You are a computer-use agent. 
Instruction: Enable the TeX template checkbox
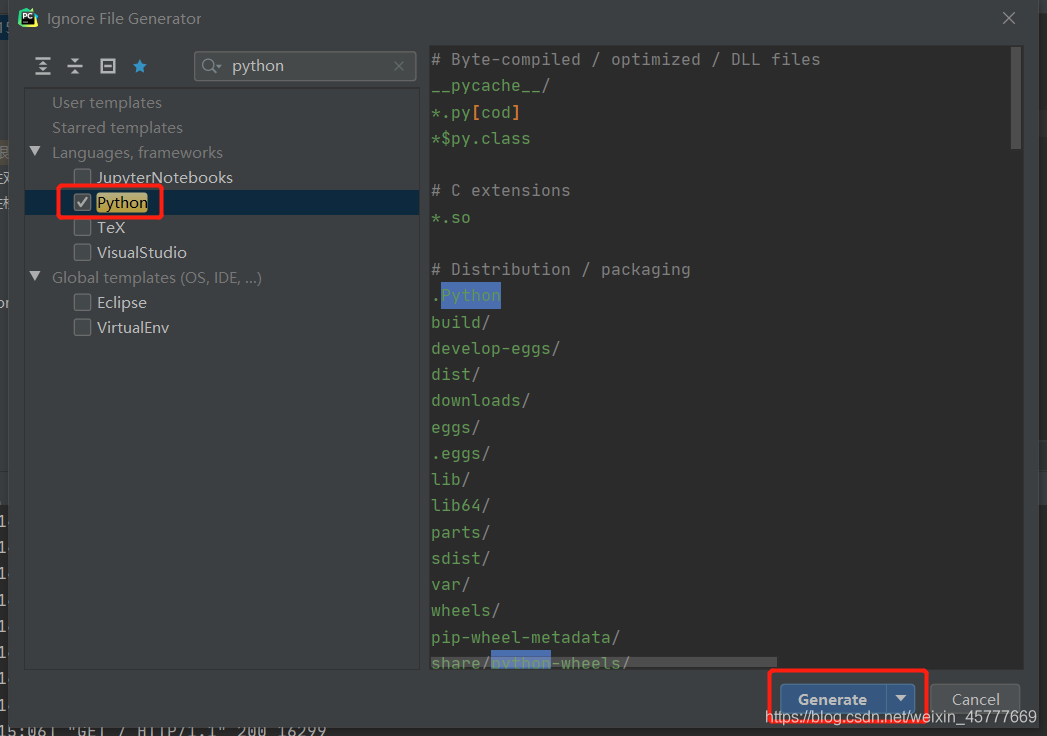click(82, 228)
